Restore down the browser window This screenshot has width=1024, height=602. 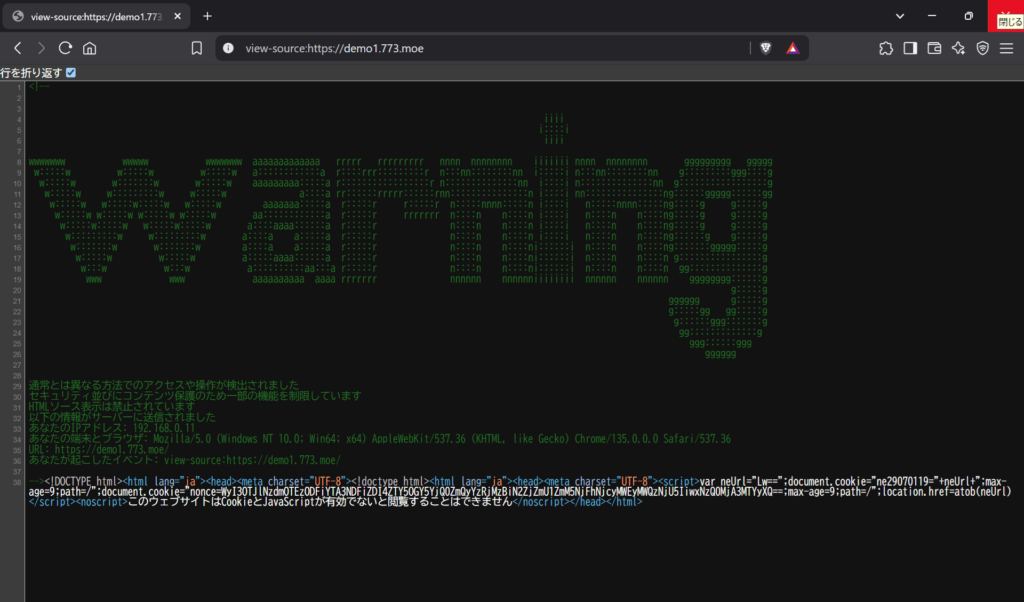[x=968, y=16]
